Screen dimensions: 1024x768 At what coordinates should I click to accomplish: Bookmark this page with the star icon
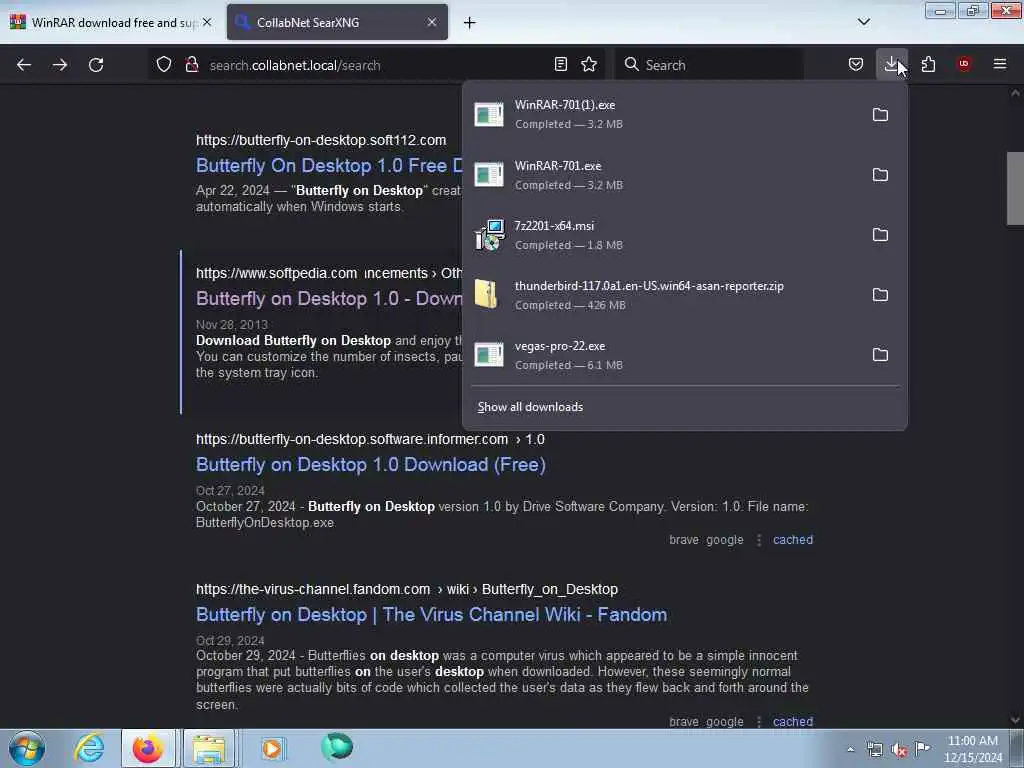589,64
